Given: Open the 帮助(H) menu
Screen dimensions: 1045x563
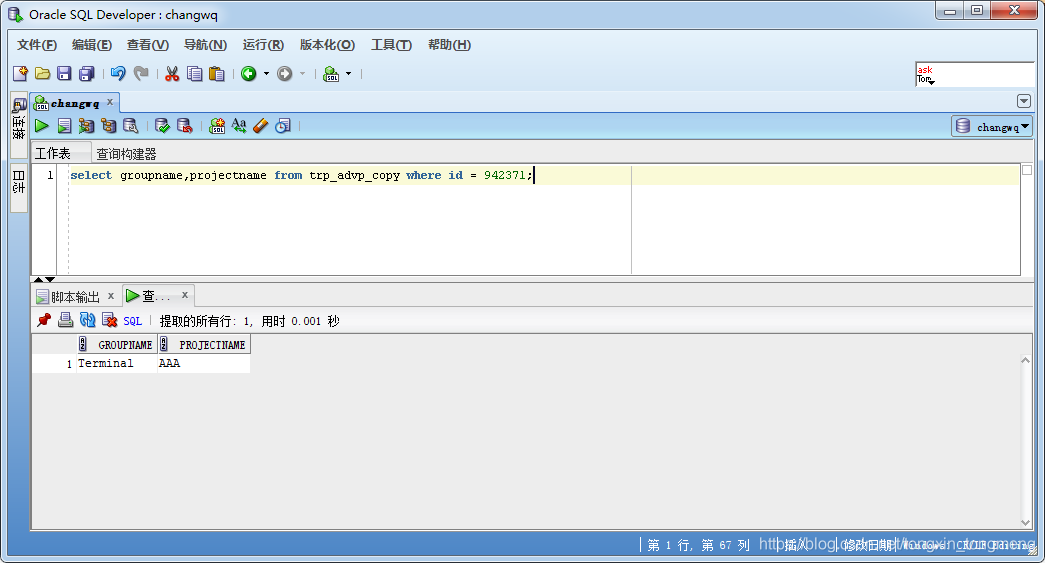Looking at the screenshot, I should [x=449, y=45].
